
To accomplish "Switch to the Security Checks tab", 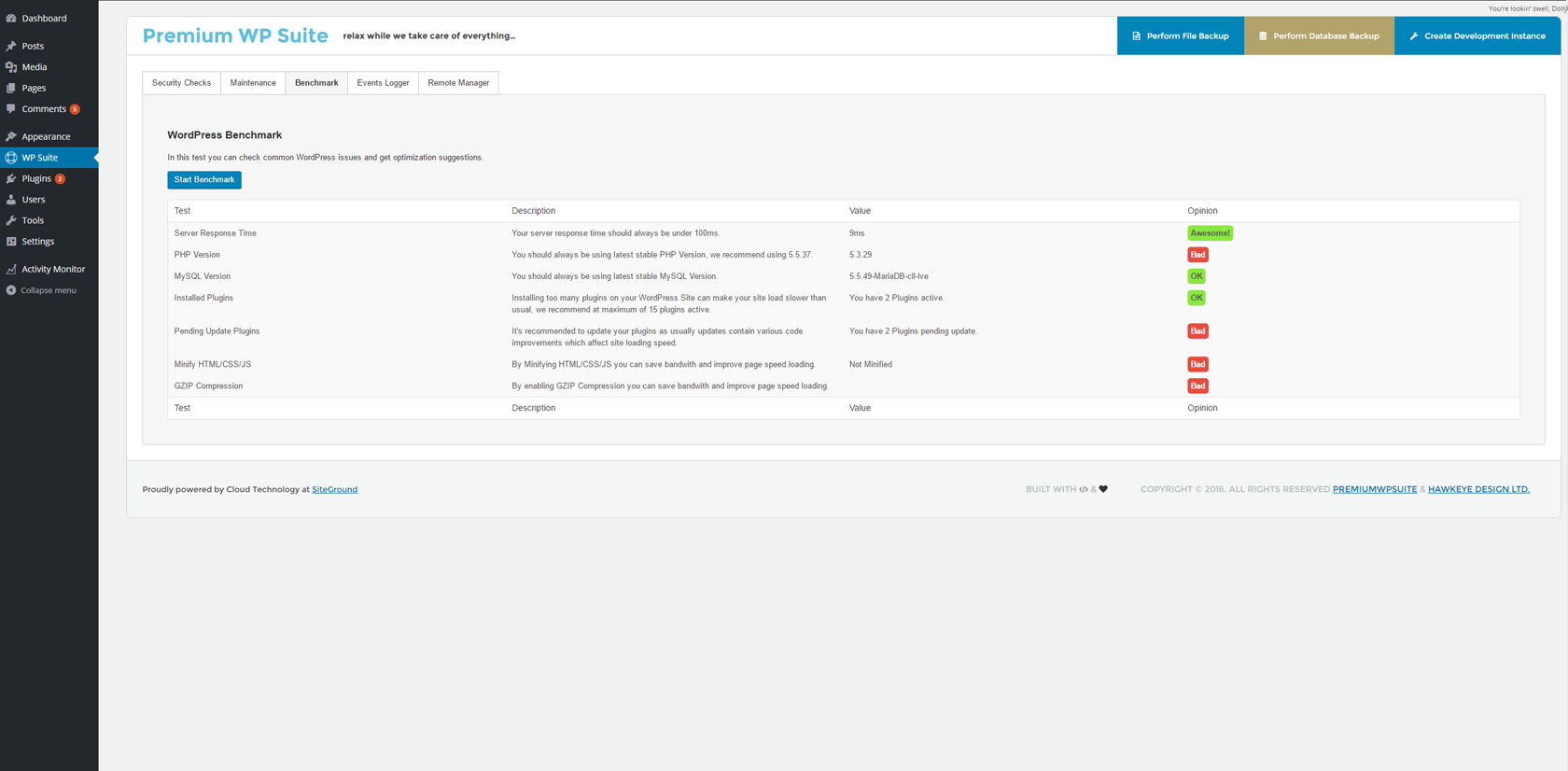I will 181,83.
